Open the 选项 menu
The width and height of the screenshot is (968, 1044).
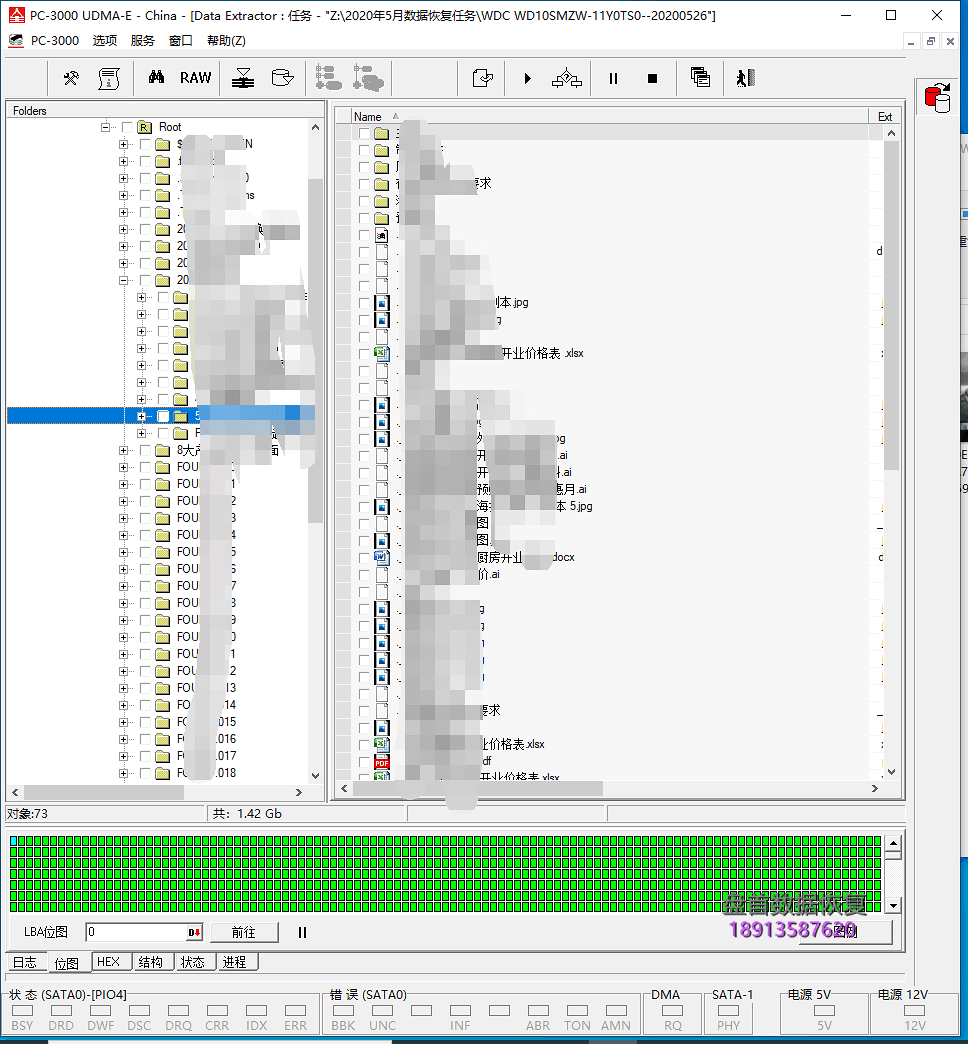click(x=105, y=41)
